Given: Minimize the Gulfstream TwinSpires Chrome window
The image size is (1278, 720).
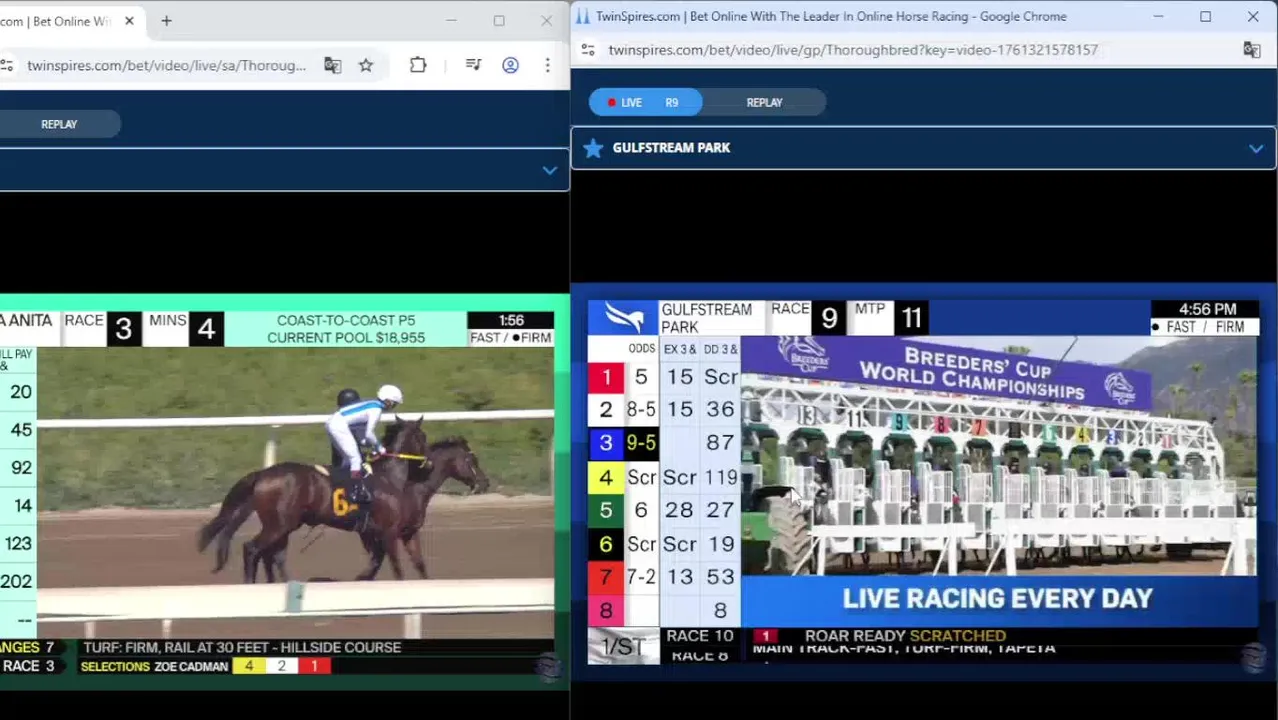Looking at the screenshot, I should point(1158,16).
